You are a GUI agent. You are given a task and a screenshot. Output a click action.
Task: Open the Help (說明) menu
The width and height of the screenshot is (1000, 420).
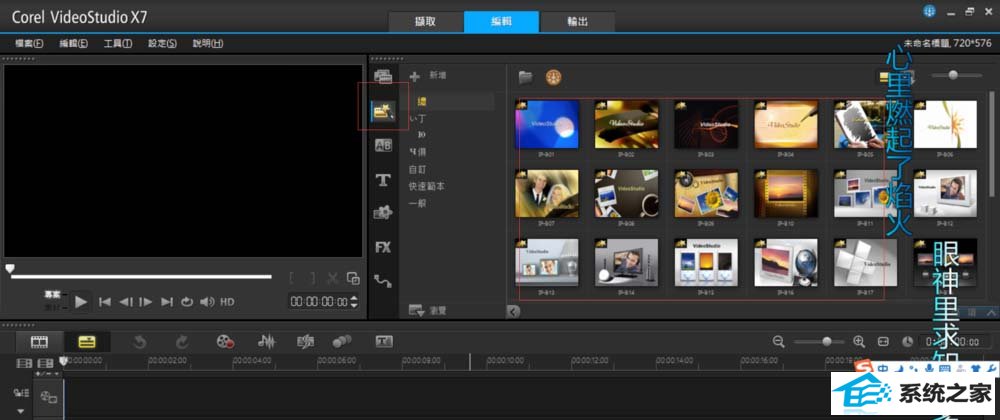coord(207,43)
